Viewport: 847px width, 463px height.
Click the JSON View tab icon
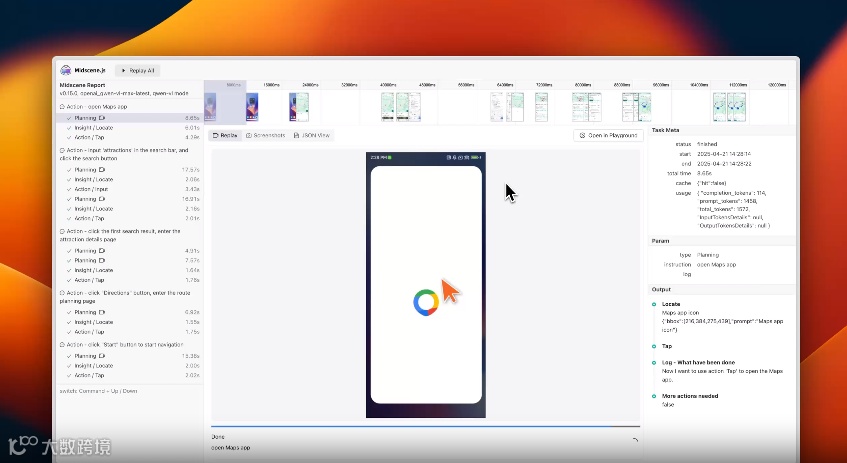coord(297,136)
